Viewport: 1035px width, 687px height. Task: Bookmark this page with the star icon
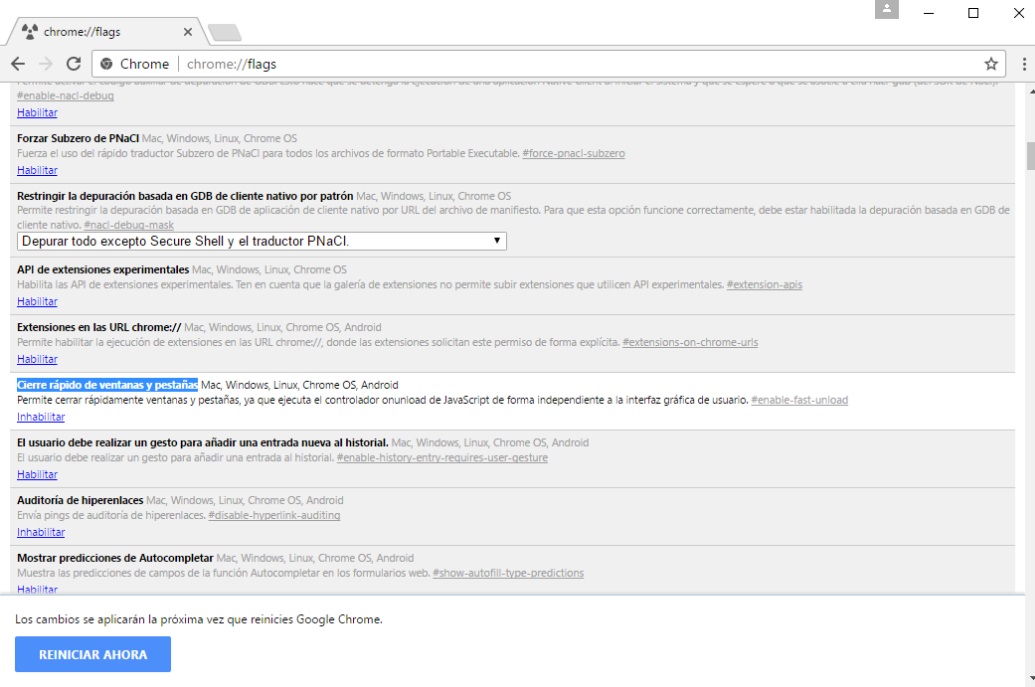[x=991, y=64]
